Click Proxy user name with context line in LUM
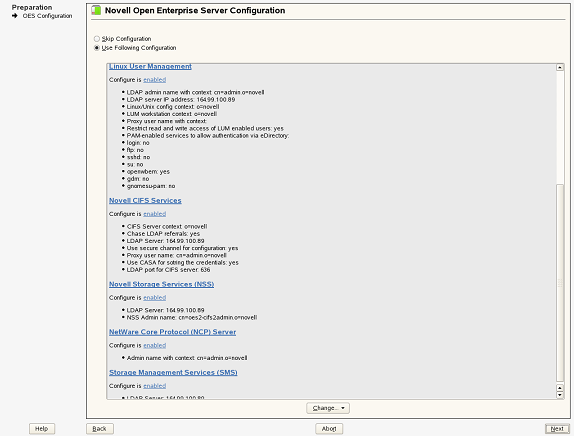Image resolution: width=576 pixels, height=437 pixels. click(167, 121)
